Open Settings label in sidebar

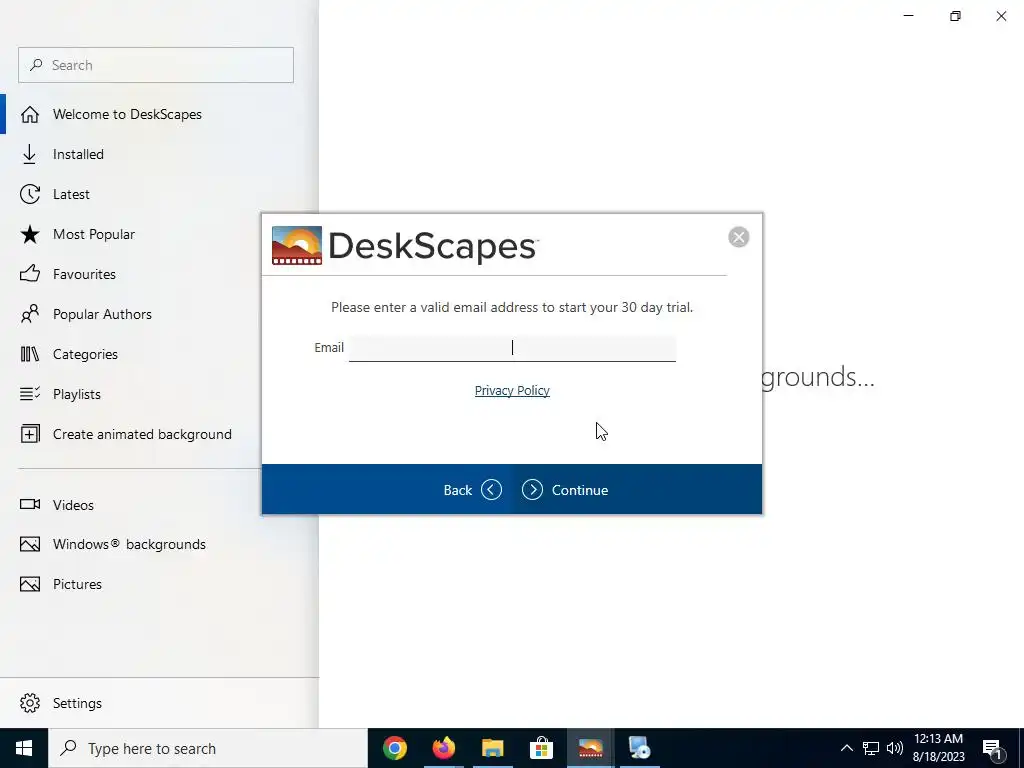pyautogui.click(x=77, y=703)
